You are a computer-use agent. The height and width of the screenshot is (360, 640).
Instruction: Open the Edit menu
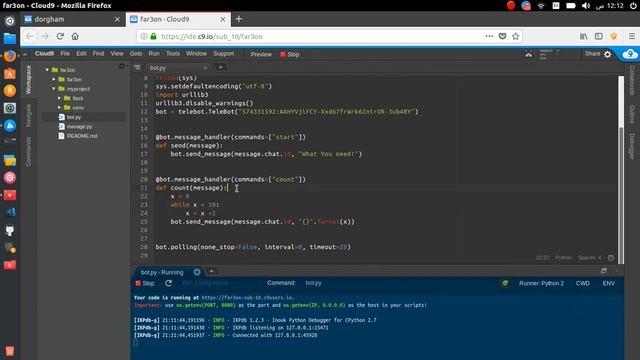point(81,54)
